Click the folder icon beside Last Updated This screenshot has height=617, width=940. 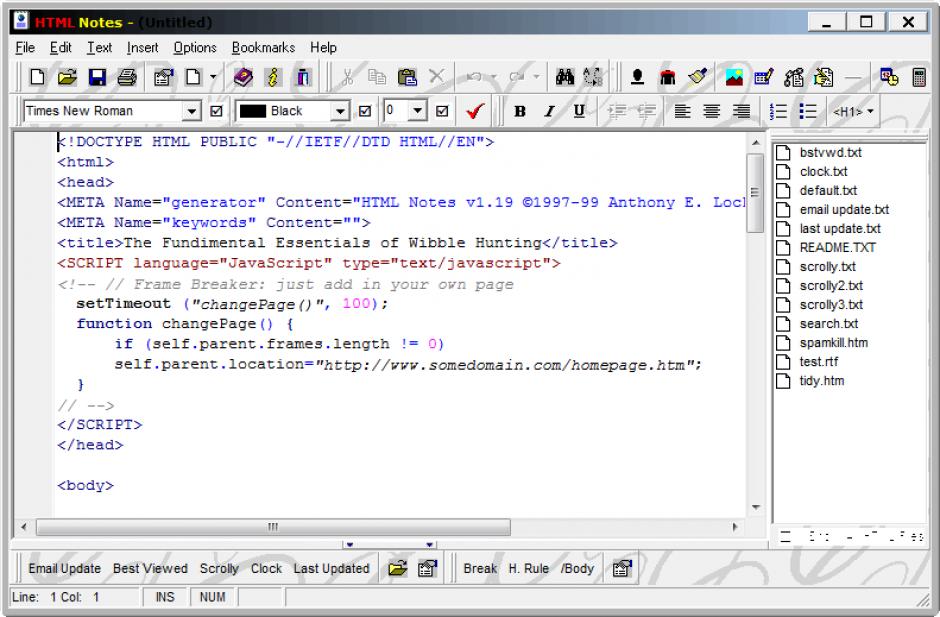[397, 568]
